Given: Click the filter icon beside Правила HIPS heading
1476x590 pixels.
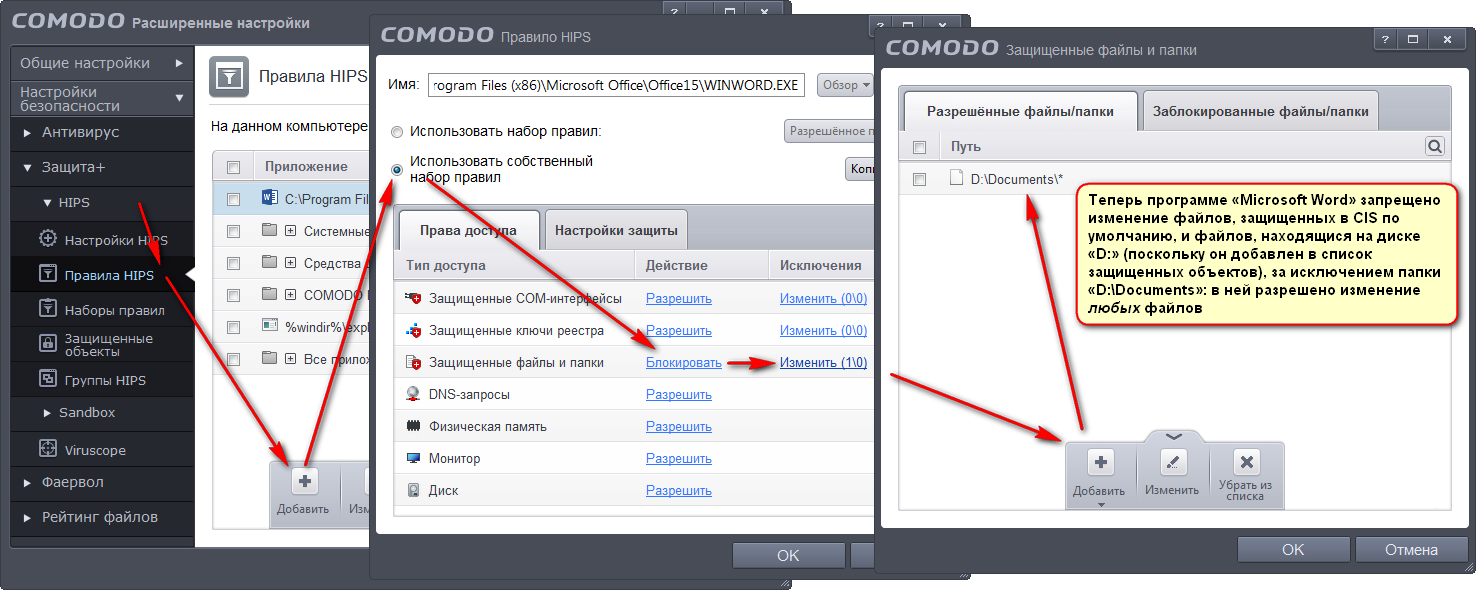Looking at the screenshot, I should pyautogui.click(x=229, y=76).
